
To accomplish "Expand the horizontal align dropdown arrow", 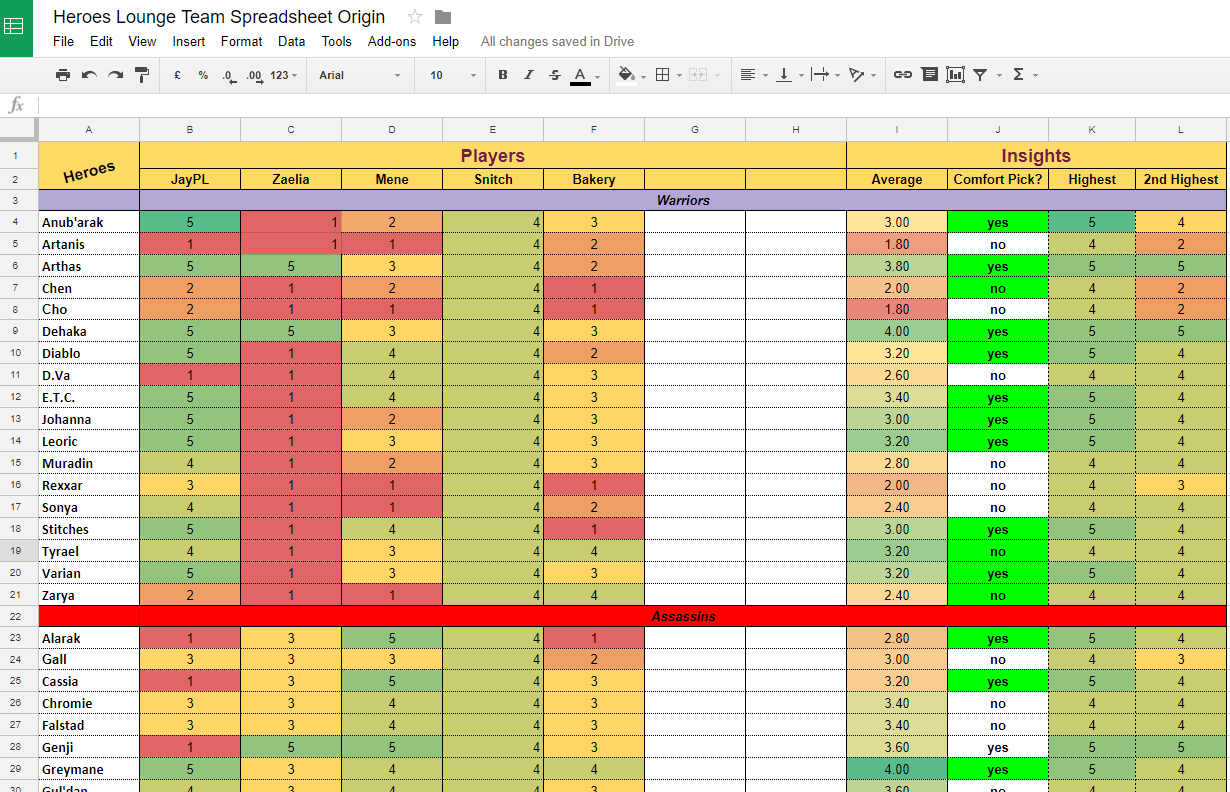I will (x=765, y=76).
